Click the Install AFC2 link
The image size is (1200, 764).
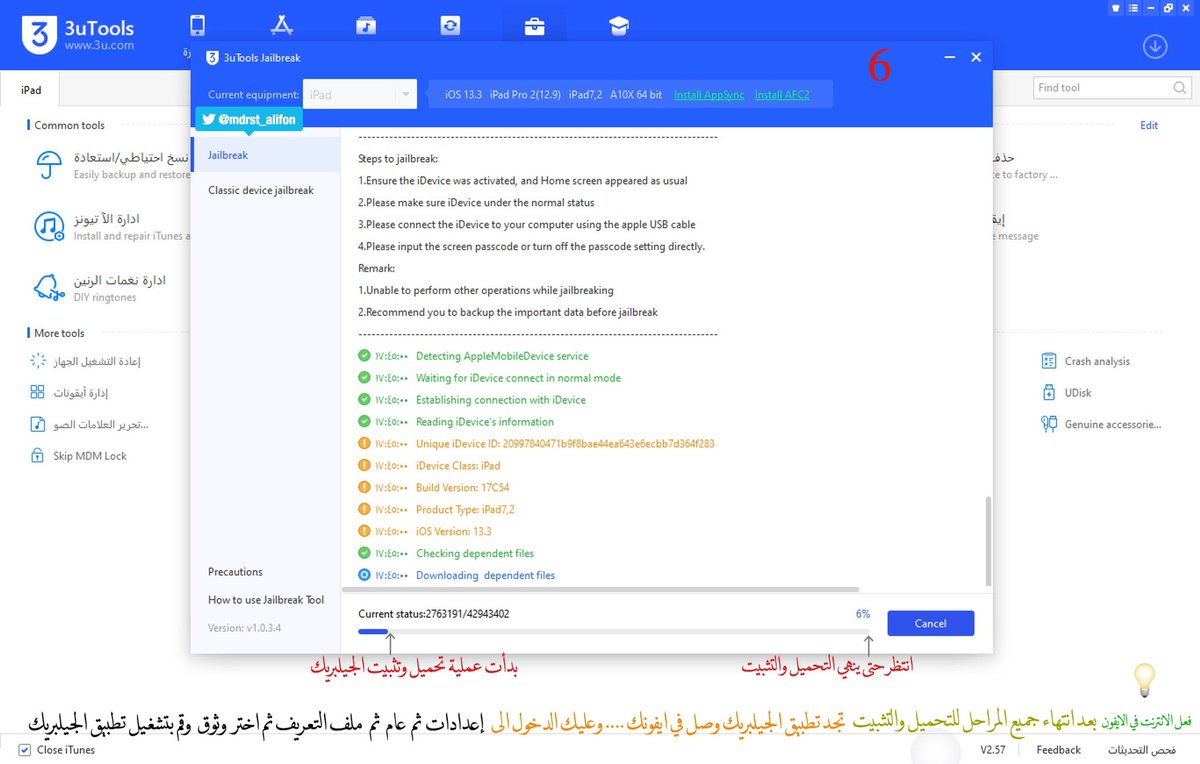[782, 94]
